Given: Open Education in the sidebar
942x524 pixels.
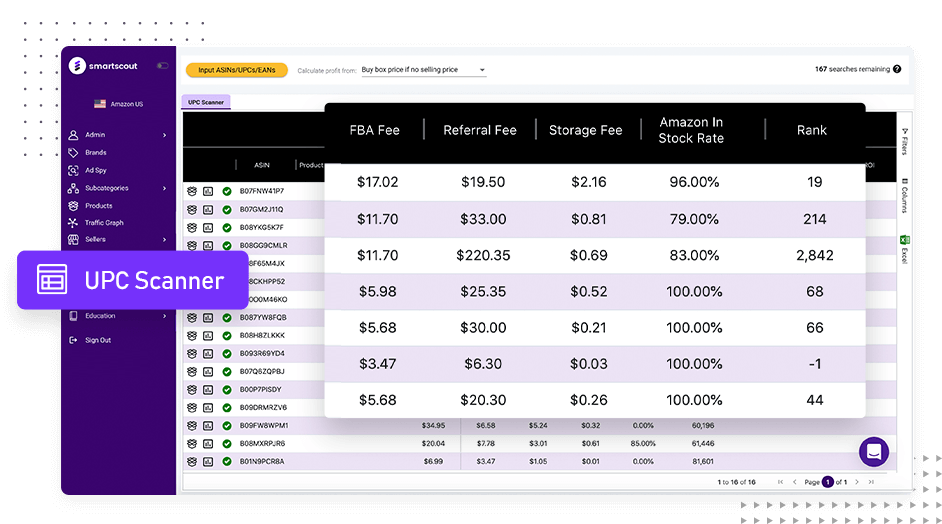Looking at the screenshot, I should 100,315.
